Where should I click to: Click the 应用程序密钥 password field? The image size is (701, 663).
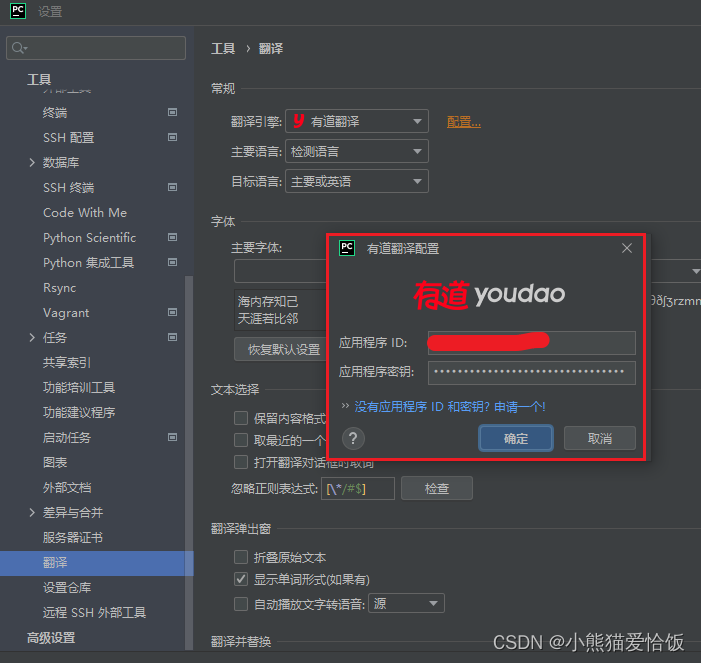point(532,372)
